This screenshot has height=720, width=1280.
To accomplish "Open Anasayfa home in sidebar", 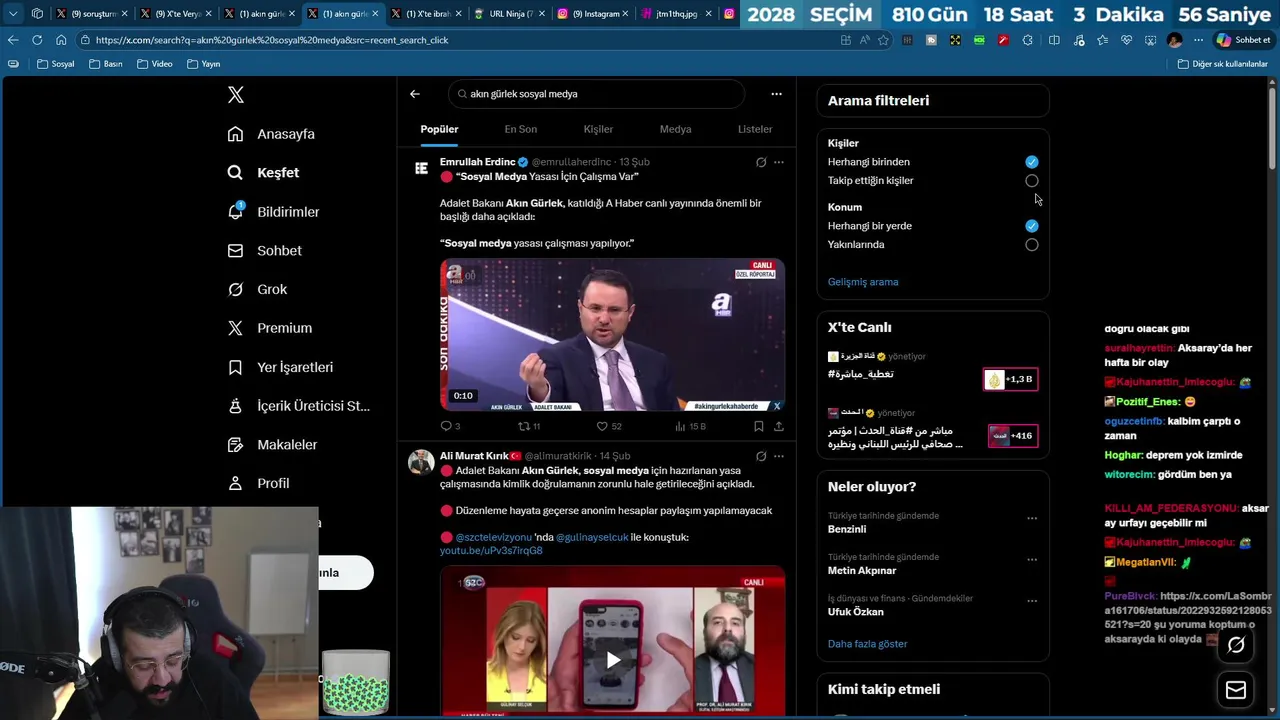I will pyautogui.click(x=271, y=134).
